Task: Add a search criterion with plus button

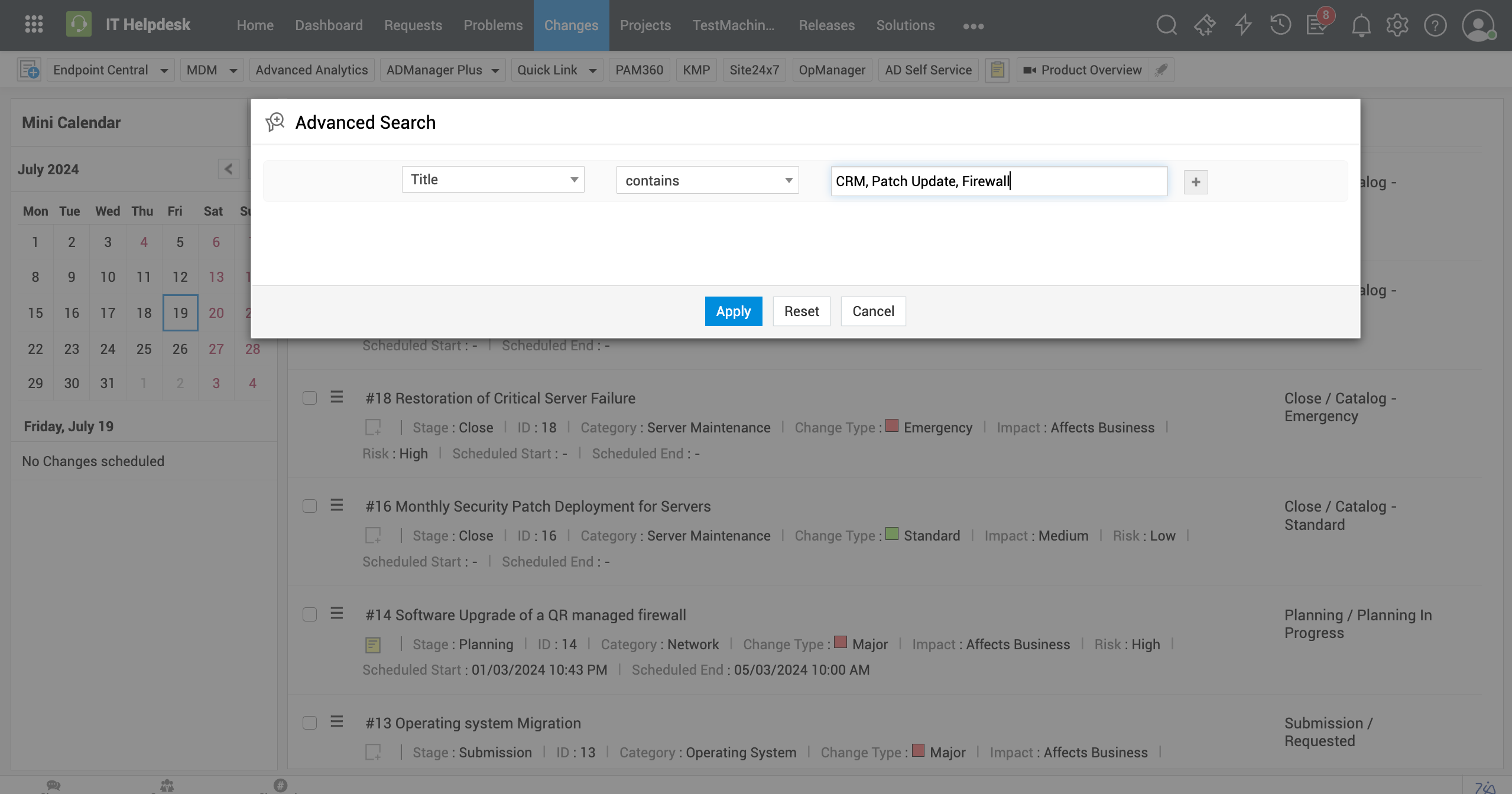Action: point(1196,182)
